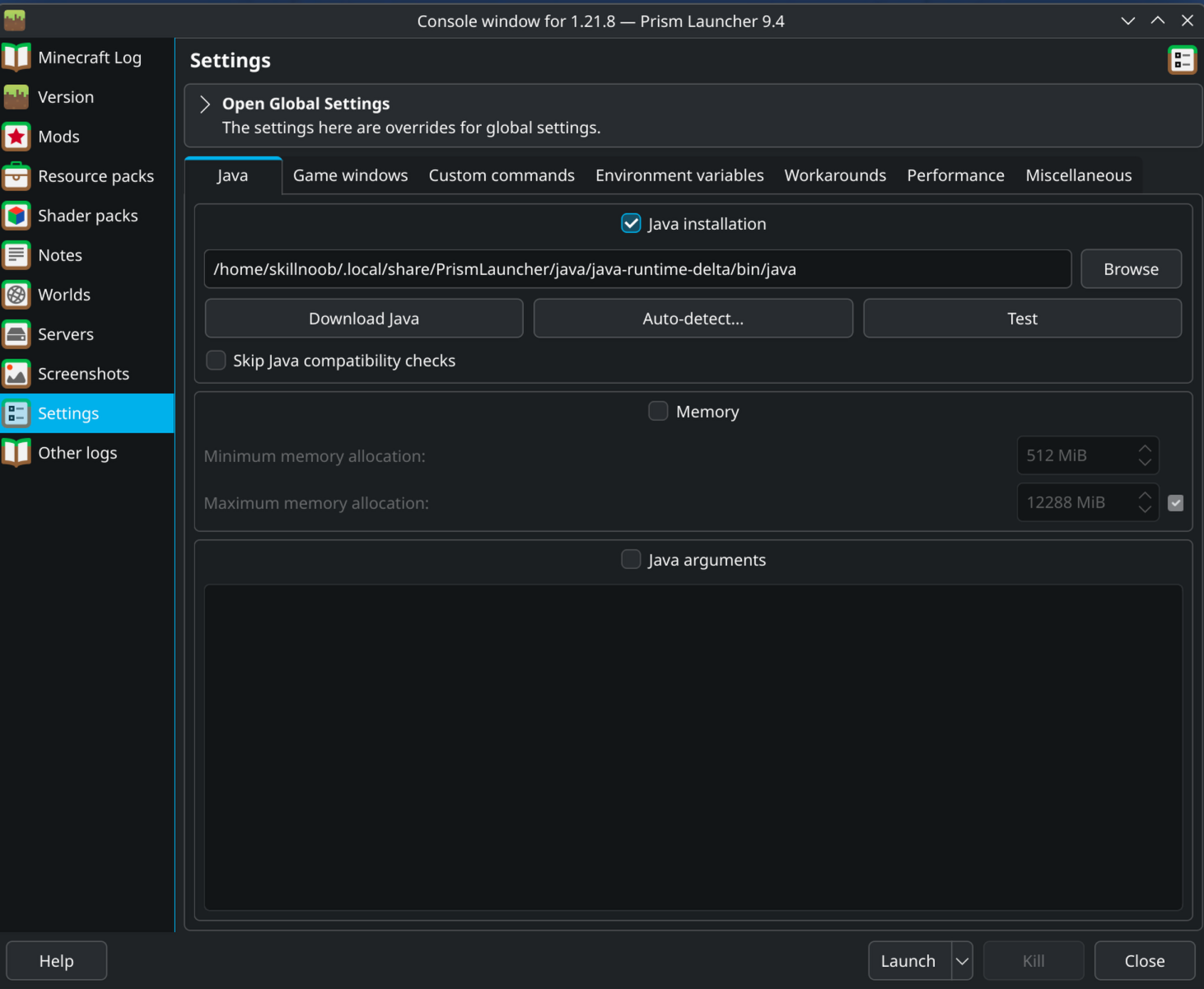Maximize the console window
The height and width of the screenshot is (989, 1204).
coord(1158,21)
